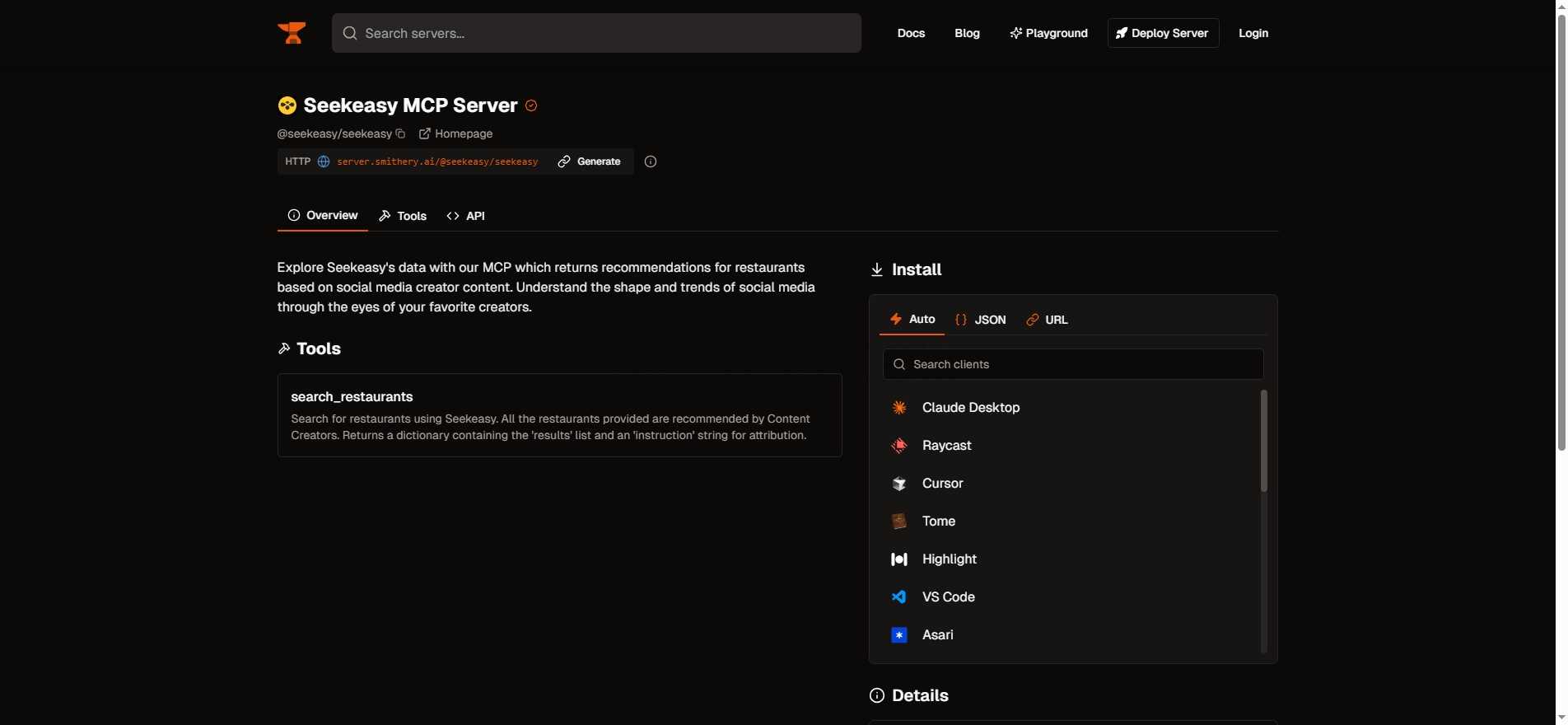Click the @seekeasy/seekeasy text
The image size is (1568, 725).
point(334,133)
